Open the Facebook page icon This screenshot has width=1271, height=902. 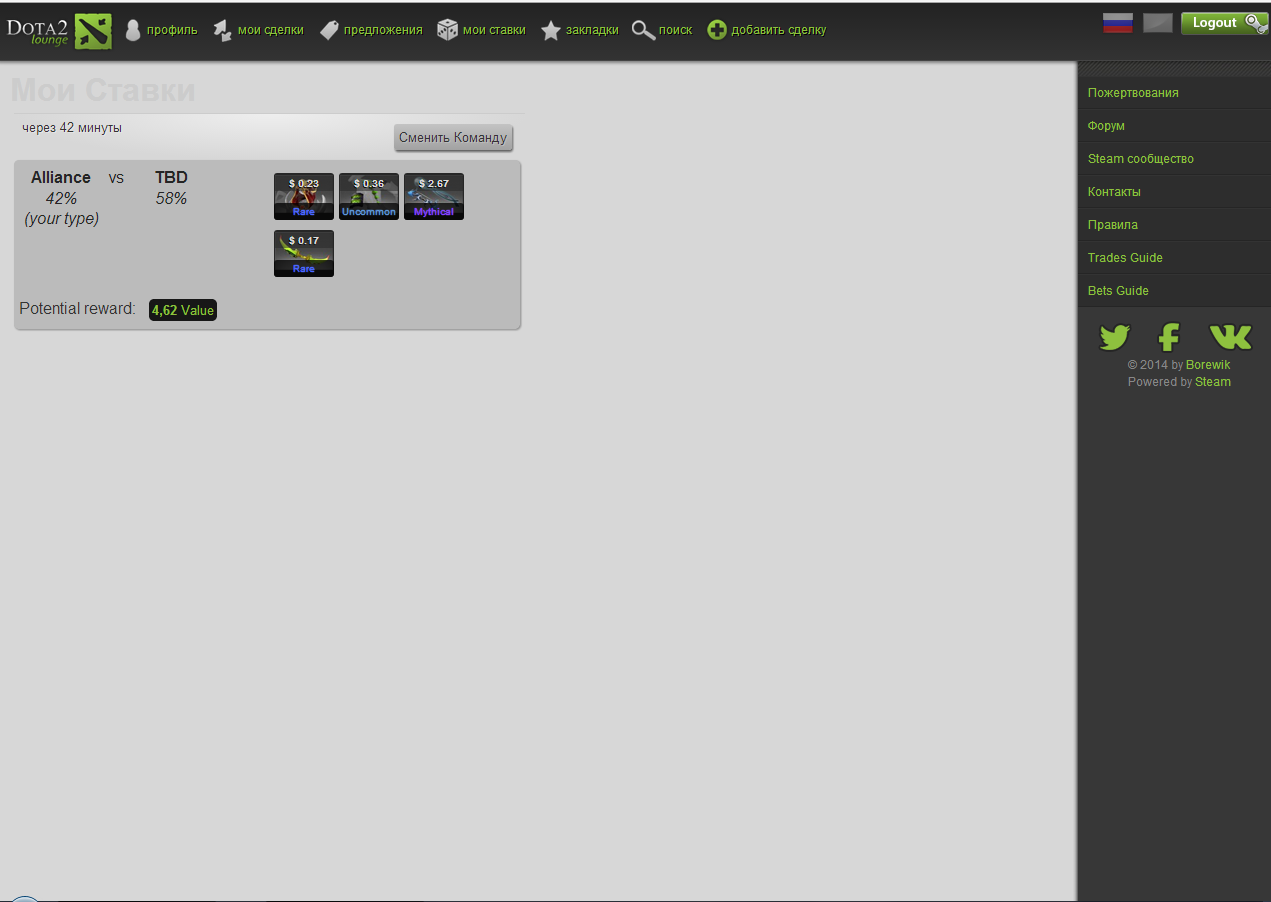pyautogui.click(x=1168, y=337)
